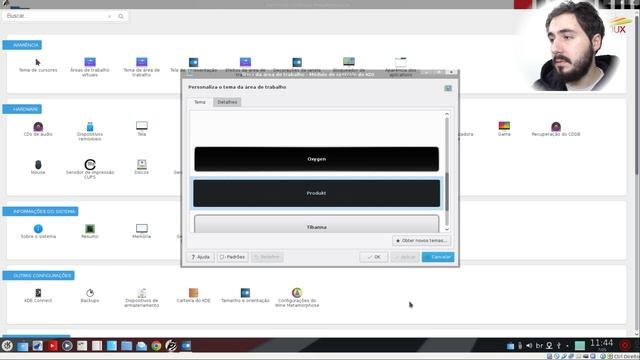This screenshot has width=640, height=360.
Task: Open the application launcher menu in taskbar
Action: tap(7, 346)
